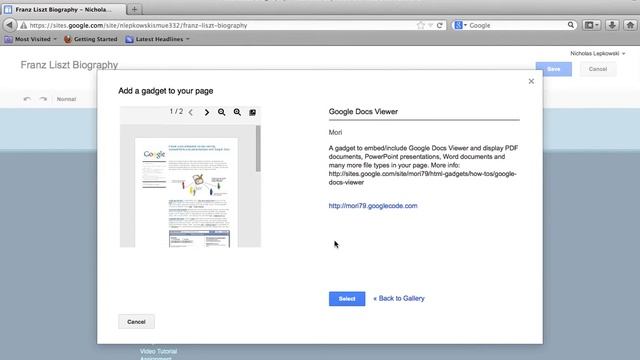
Task: Click the site identity warning icon
Action: point(24,25)
